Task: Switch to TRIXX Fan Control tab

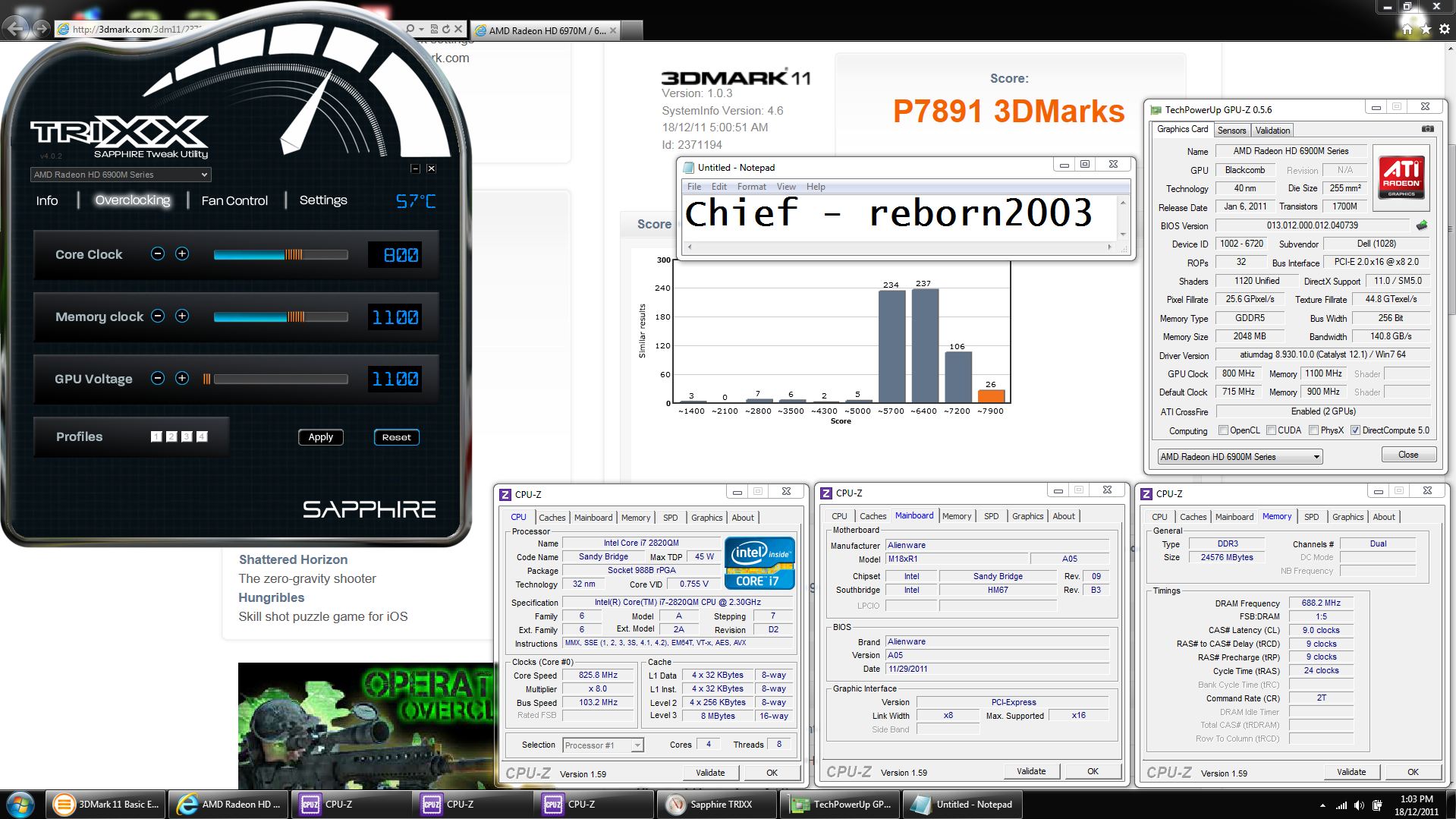Action: point(234,200)
